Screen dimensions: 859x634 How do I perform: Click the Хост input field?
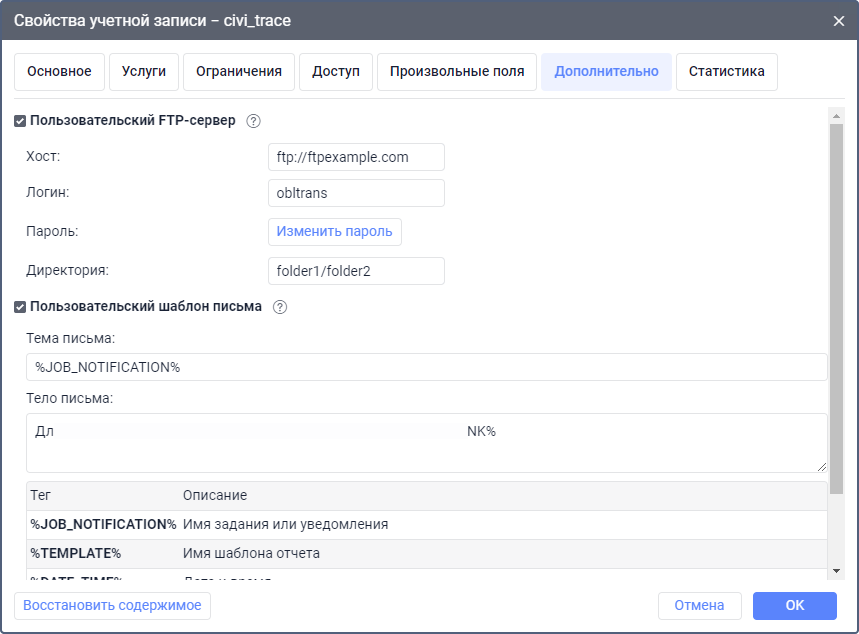tap(356, 157)
